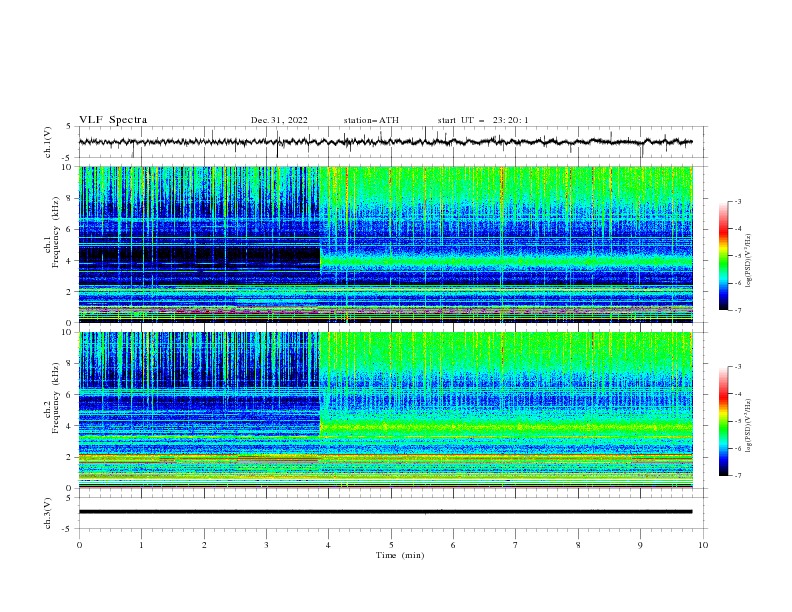
Task: Click the '8' tick on the time axis
Action: (x=578, y=545)
